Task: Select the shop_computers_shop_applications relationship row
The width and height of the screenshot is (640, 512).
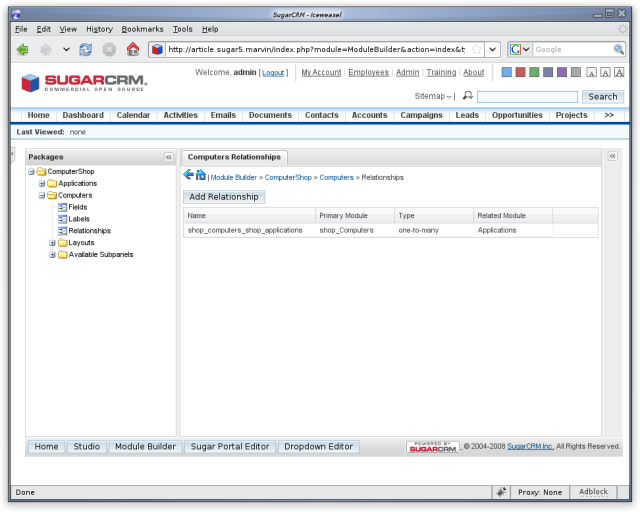Action: tap(391, 230)
